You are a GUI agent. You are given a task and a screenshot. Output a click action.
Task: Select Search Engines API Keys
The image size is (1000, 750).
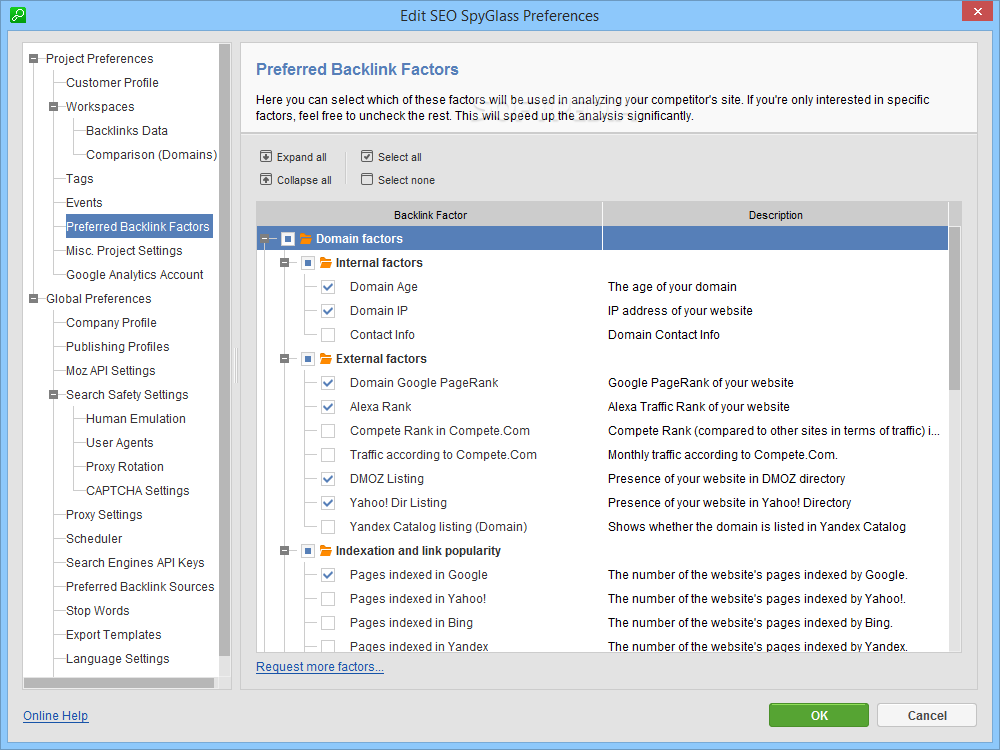[x=135, y=562]
